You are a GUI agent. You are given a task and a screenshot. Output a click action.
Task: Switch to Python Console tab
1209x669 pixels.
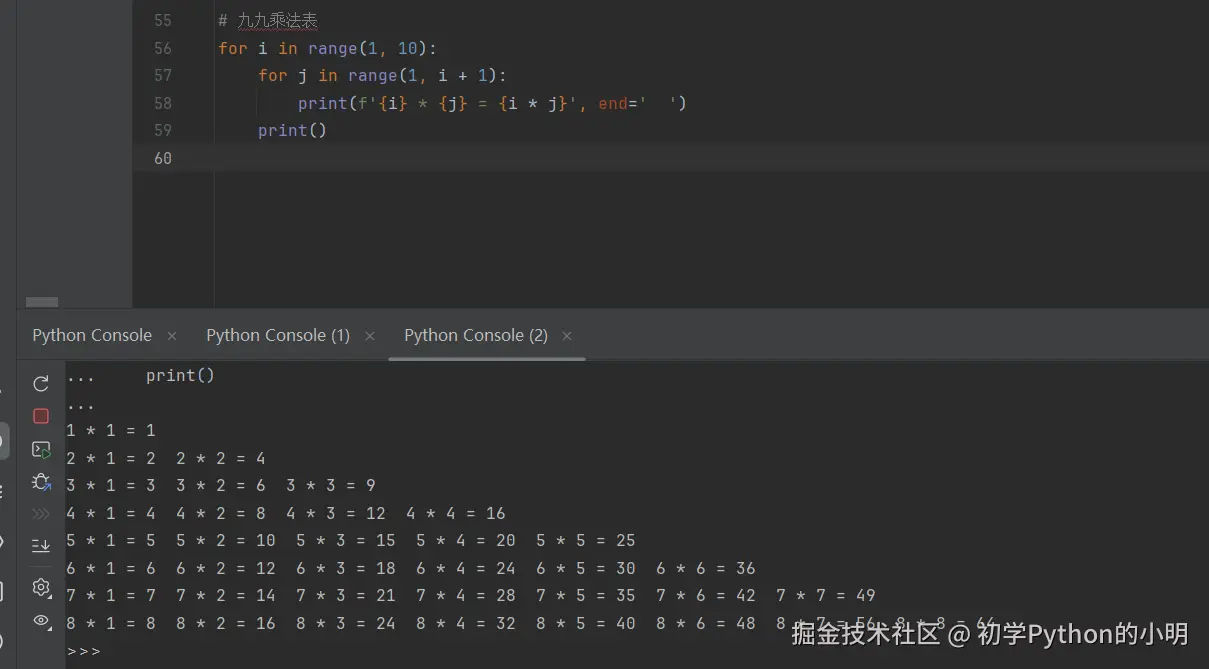pyautogui.click(x=92, y=335)
